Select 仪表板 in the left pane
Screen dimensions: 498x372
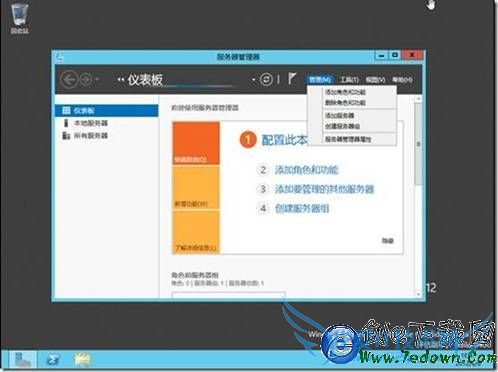tap(107, 110)
